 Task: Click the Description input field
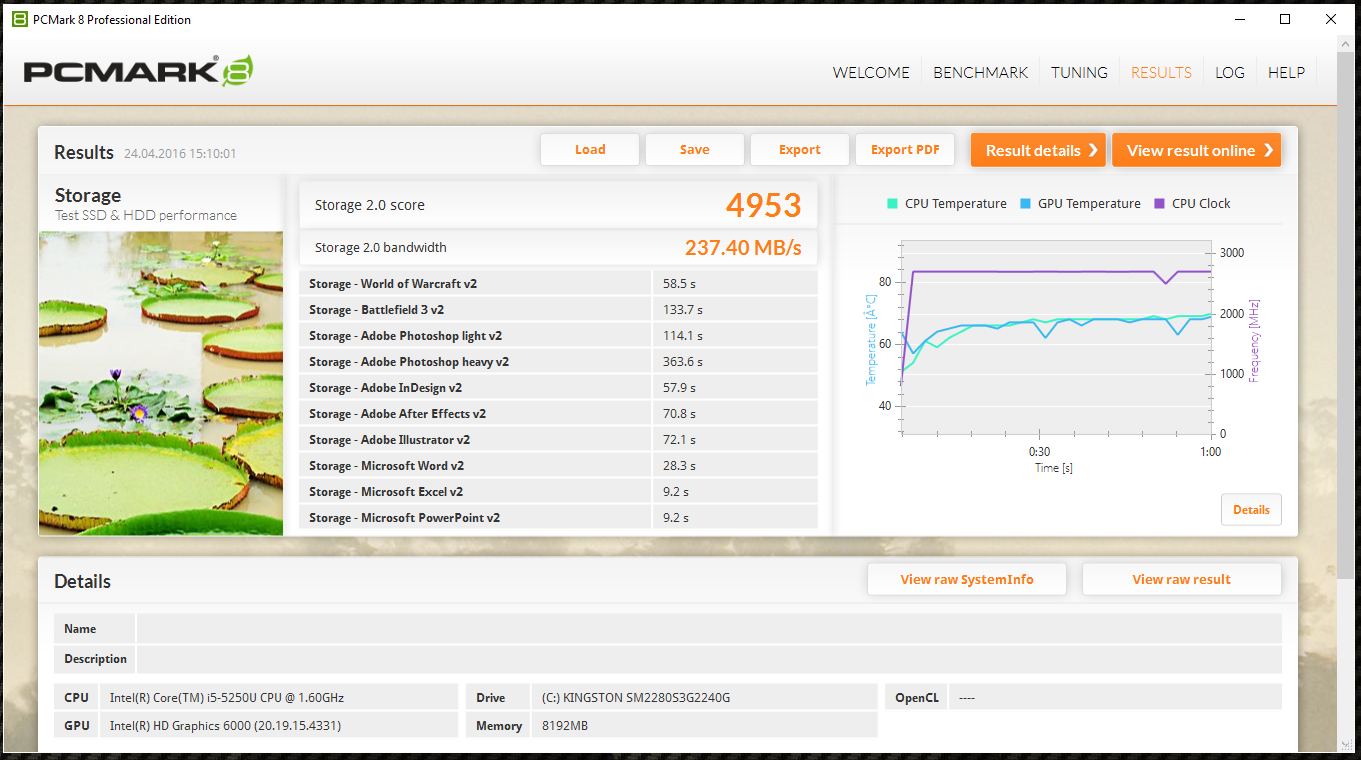pyautogui.click(x=709, y=659)
